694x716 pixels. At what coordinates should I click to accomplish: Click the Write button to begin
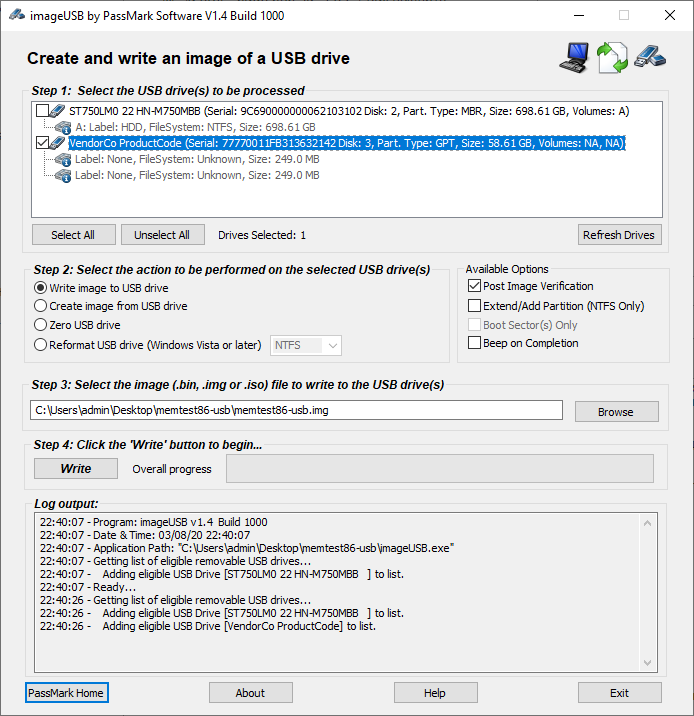click(x=76, y=469)
